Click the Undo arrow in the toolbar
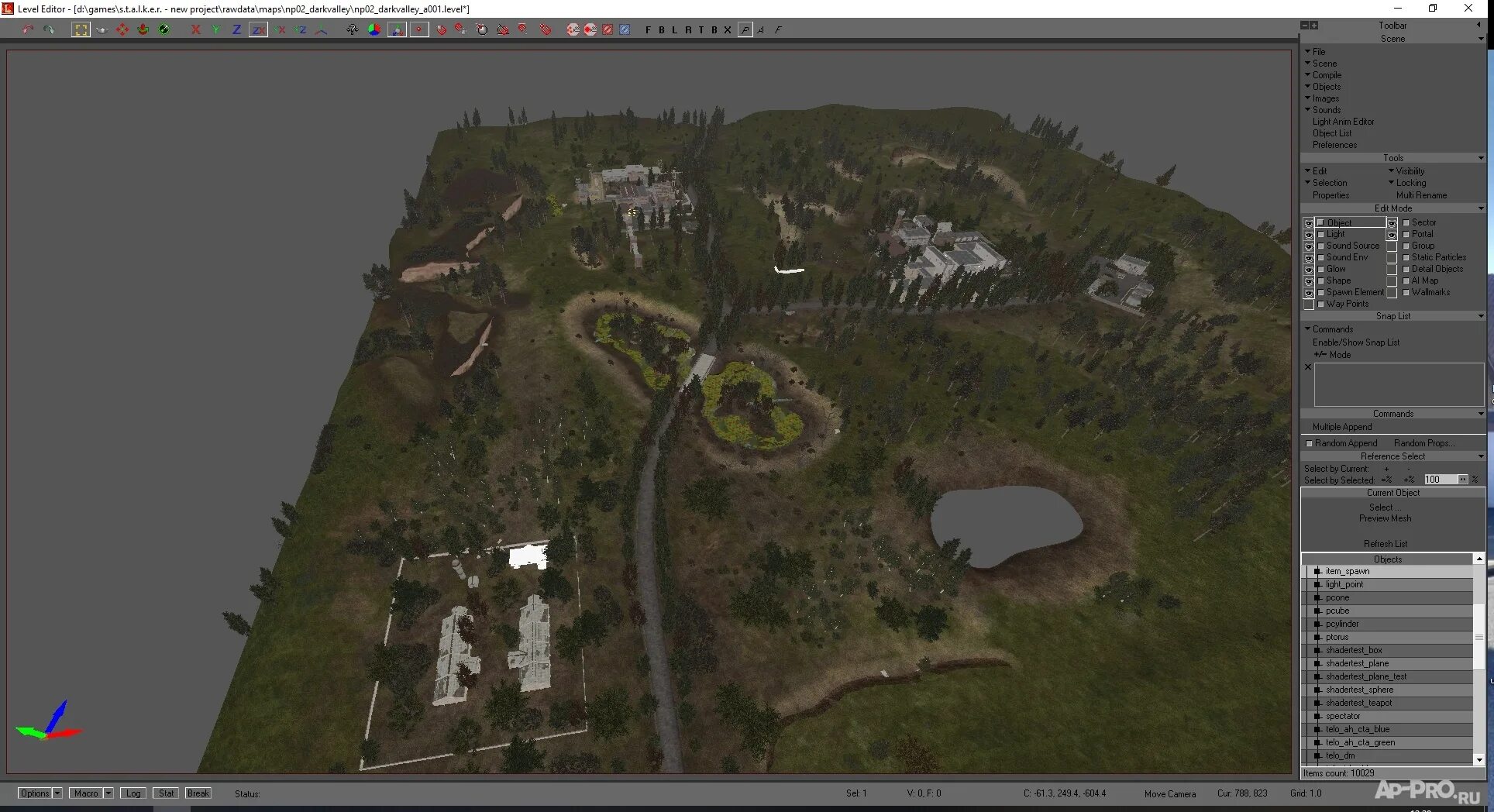The height and width of the screenshot is (812, 1494). pos(28,29)
